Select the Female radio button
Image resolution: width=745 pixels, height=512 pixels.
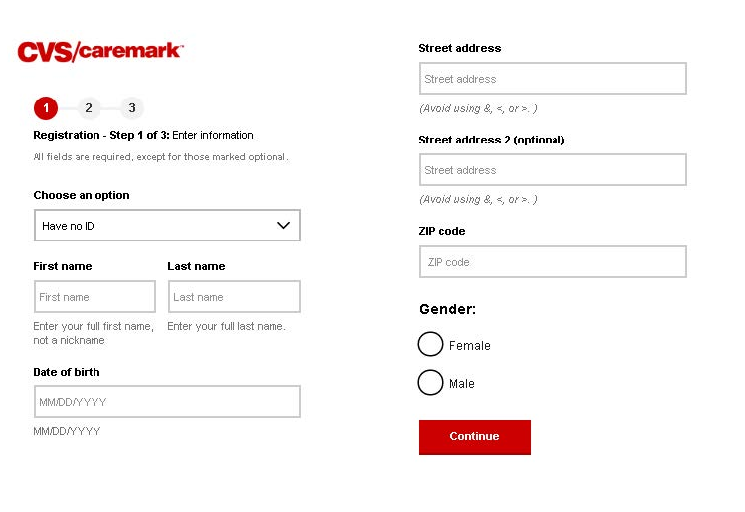[x=430, y=345]
